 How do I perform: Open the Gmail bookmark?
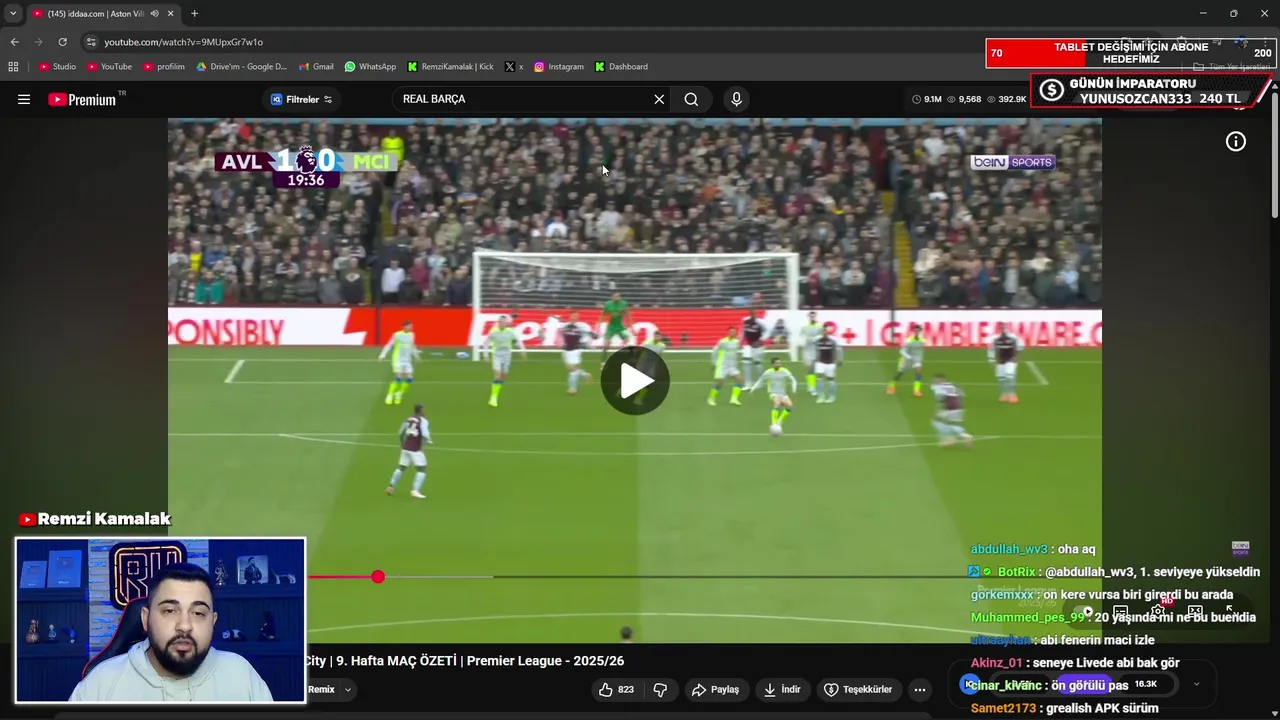(x=316, y=67)
